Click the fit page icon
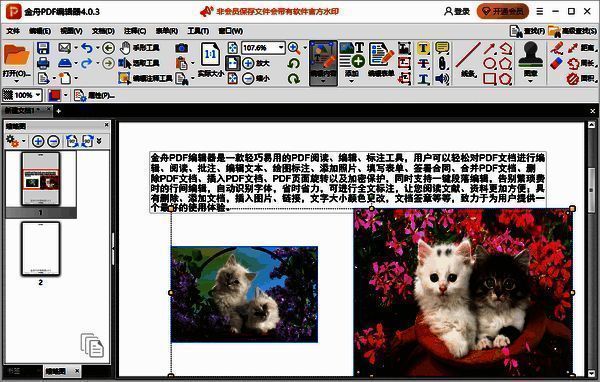The image size is (600, 382). coord(233,48)
